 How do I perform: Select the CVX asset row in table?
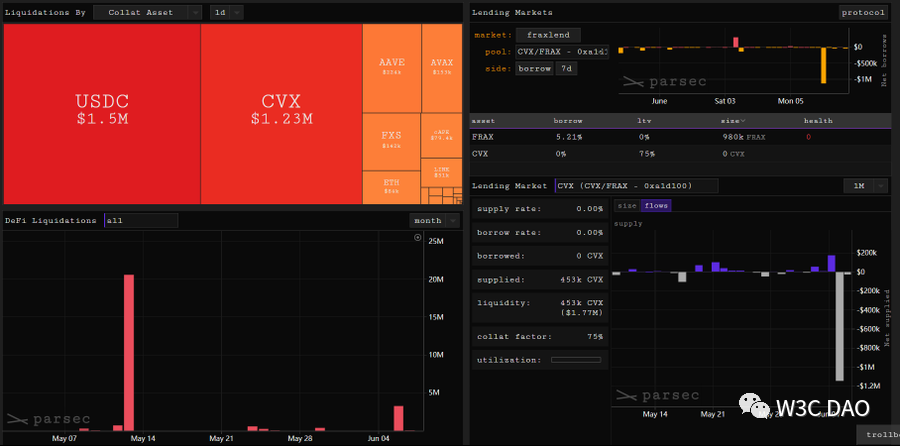pyautogui.click(x=680, y=154)
